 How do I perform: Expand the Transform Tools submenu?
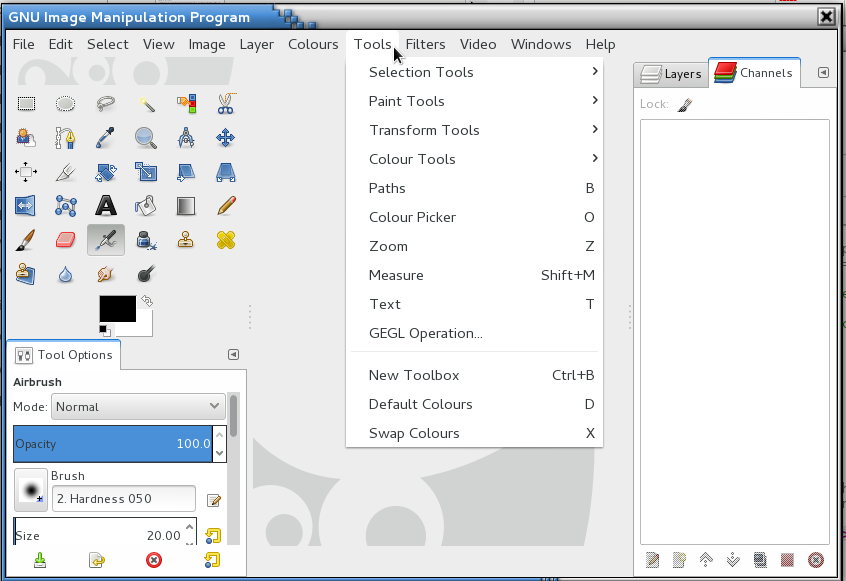474,131
